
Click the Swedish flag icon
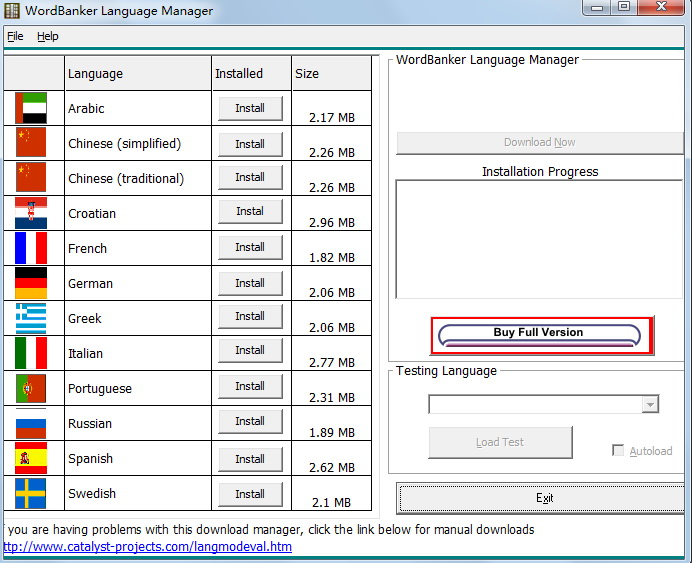click(31, 493)
